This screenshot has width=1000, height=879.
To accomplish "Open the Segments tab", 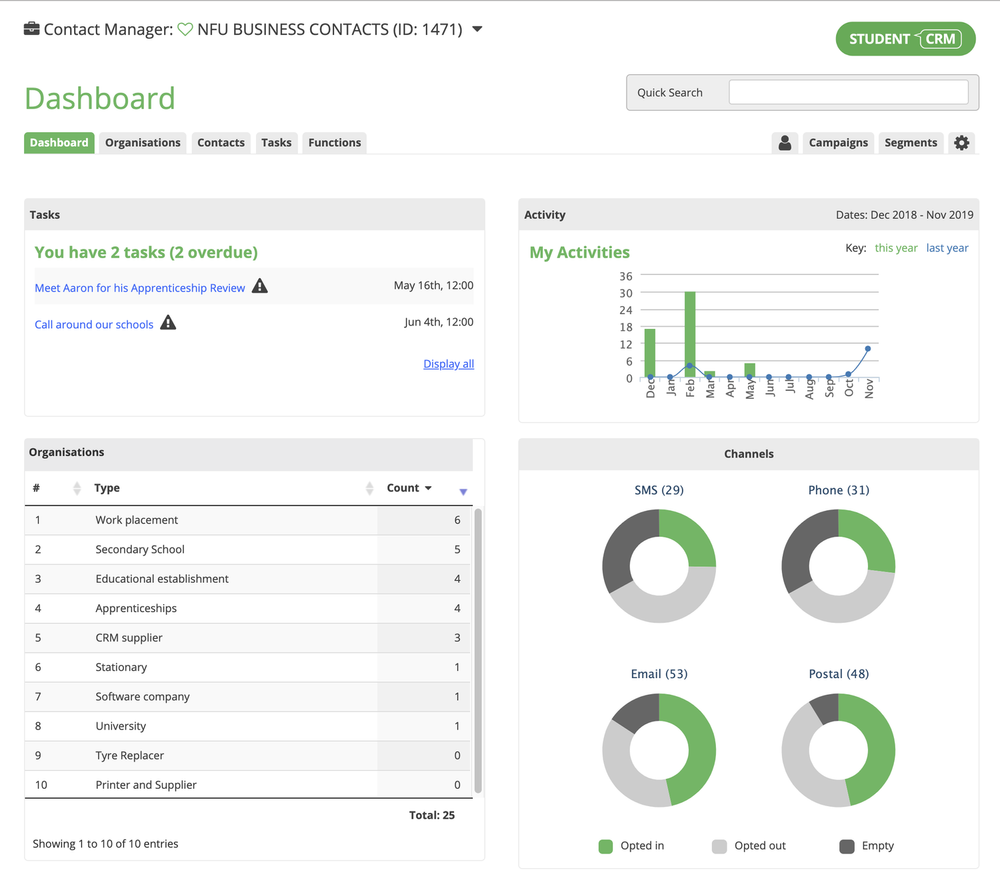I will pos(910,142).
